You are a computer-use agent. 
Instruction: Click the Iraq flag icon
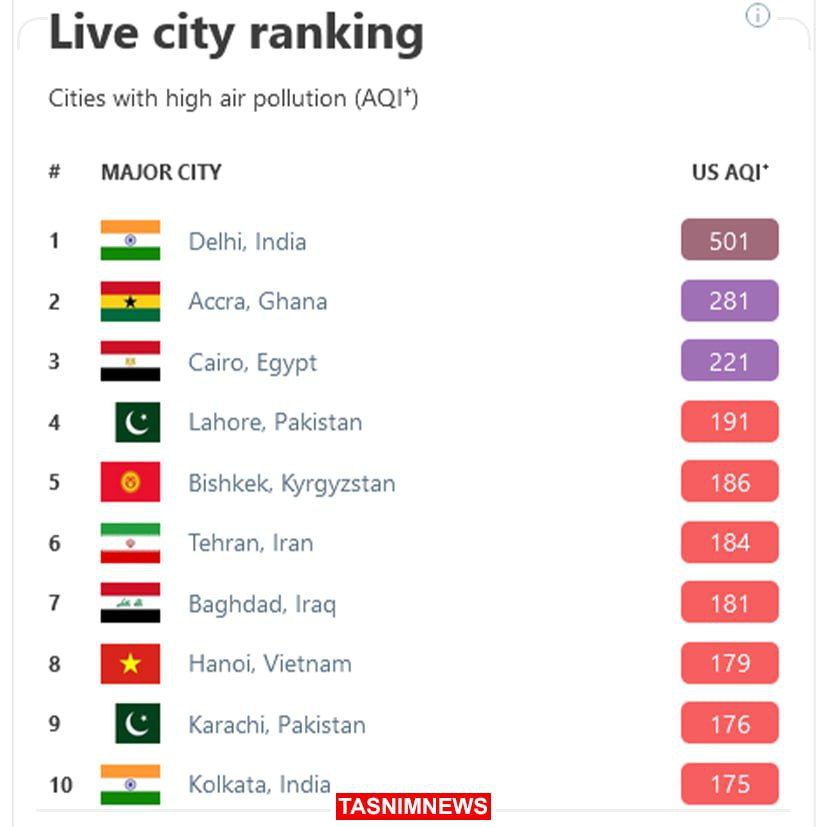pyautogui.click(x=130, y=603)
